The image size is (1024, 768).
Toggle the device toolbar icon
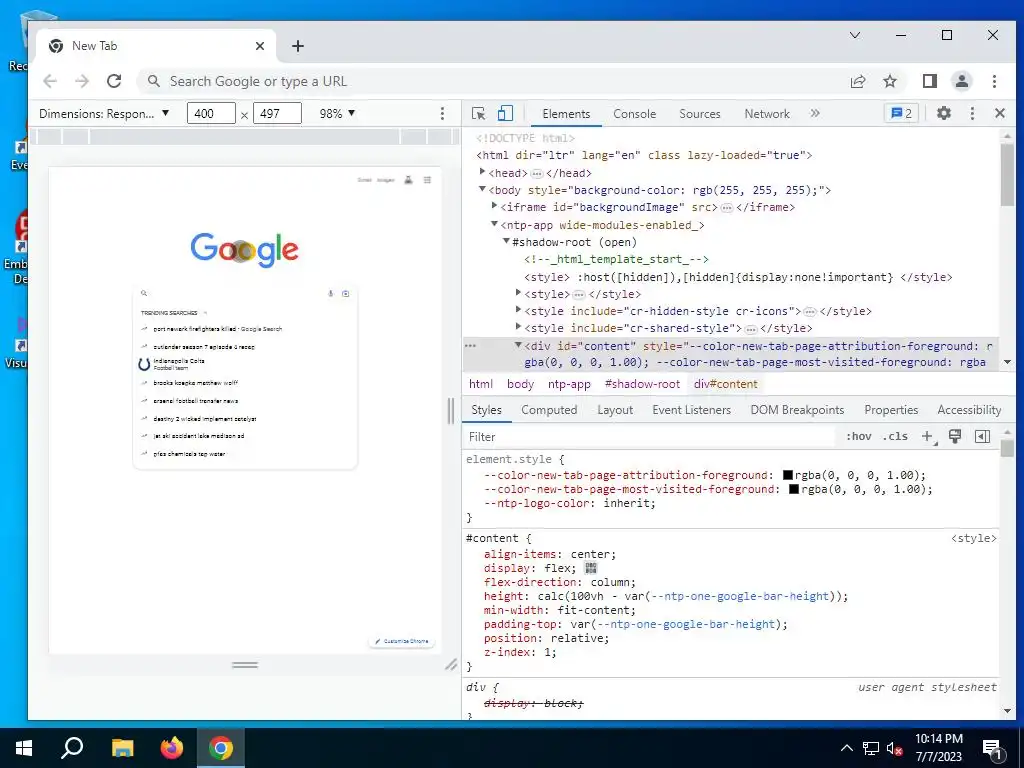tap(505, 114)
